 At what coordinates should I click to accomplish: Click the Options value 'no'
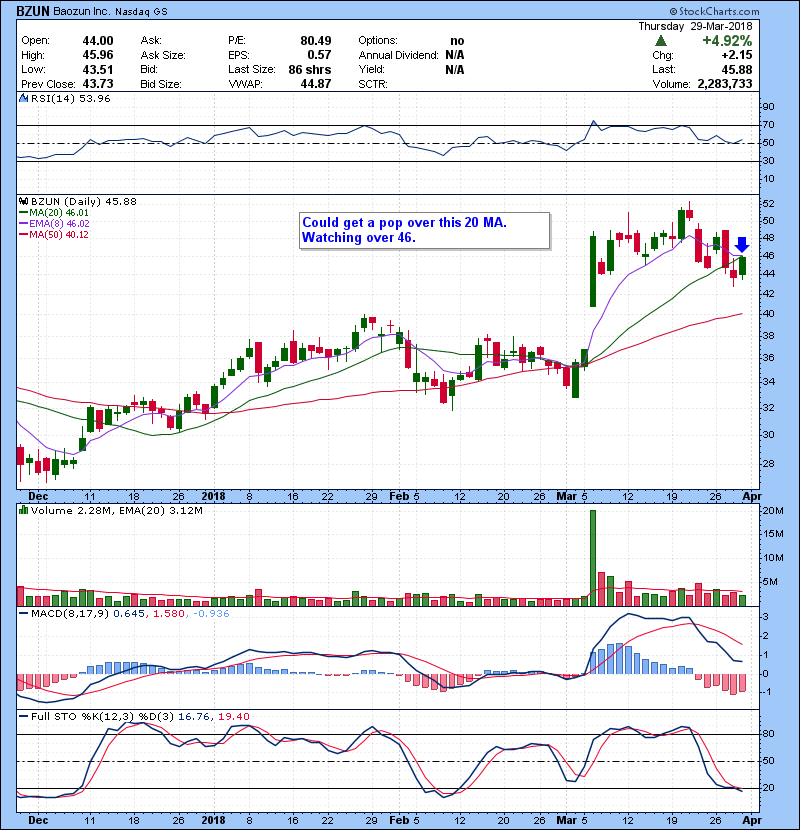point(457,41)
